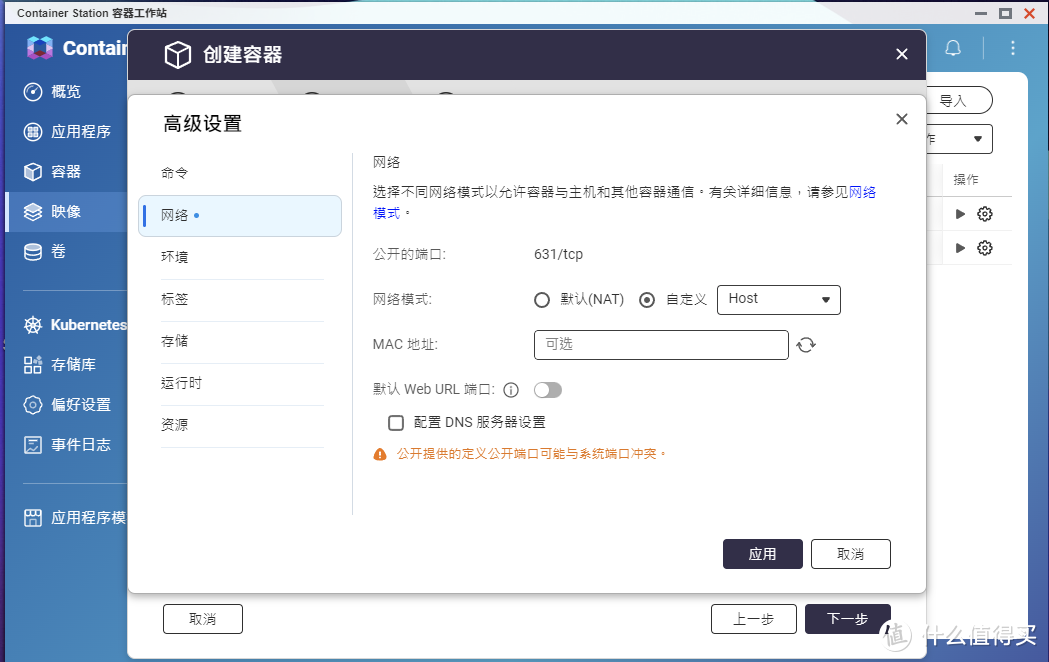
Task: Click the 应用 (Apply) button
Action: 763,553
